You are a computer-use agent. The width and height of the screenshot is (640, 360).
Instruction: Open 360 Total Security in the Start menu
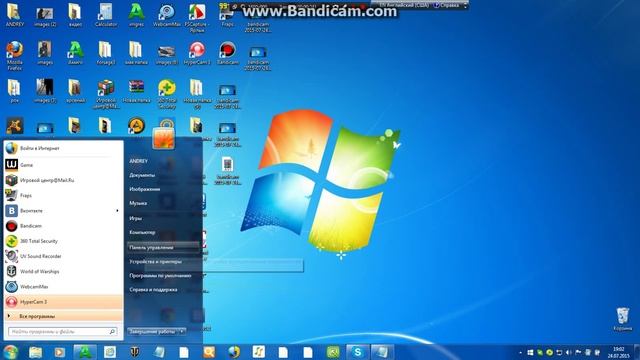(63, 241)
